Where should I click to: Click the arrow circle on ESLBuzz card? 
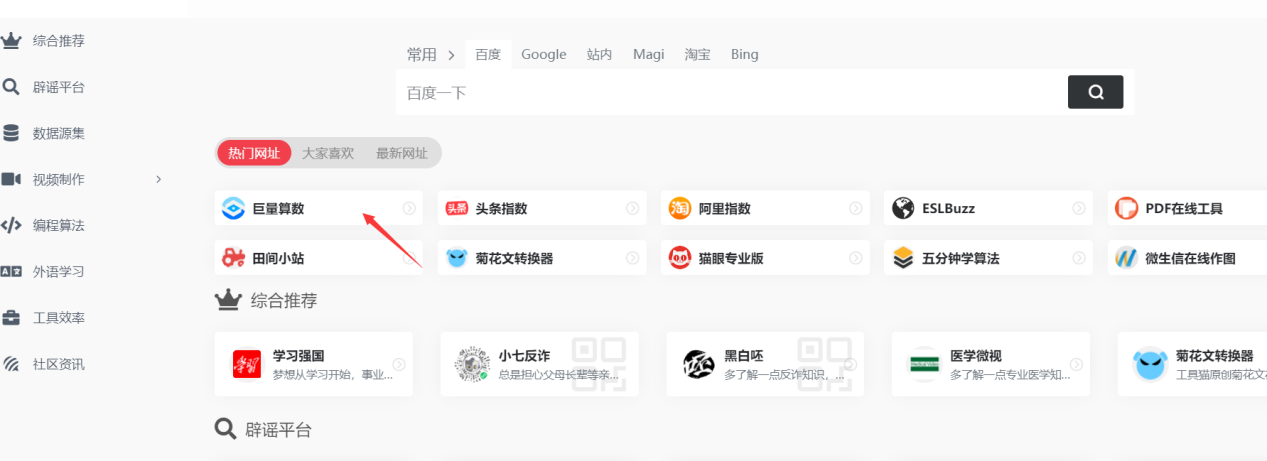tap(1079, 208)
